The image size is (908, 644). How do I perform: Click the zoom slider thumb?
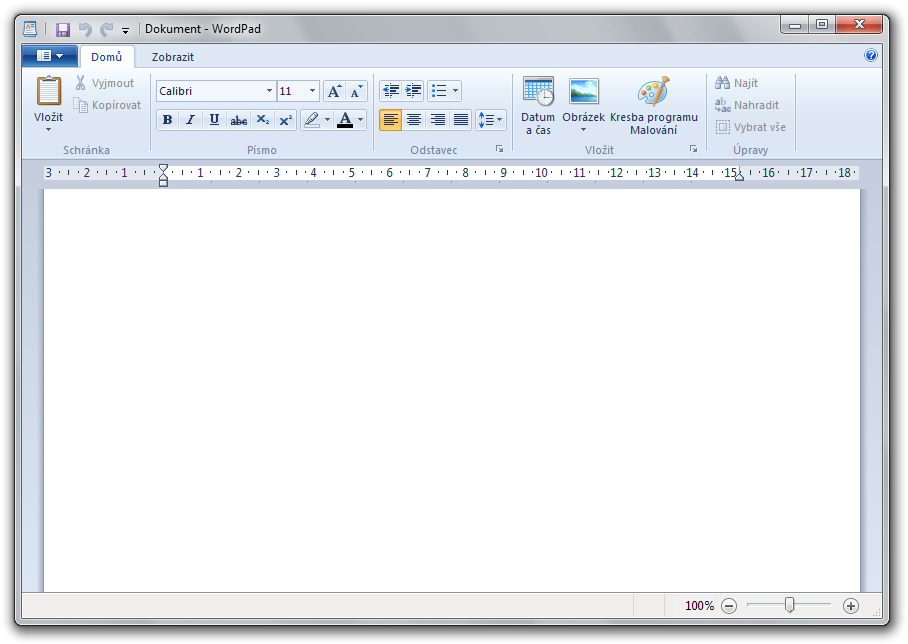coord(789,605)
